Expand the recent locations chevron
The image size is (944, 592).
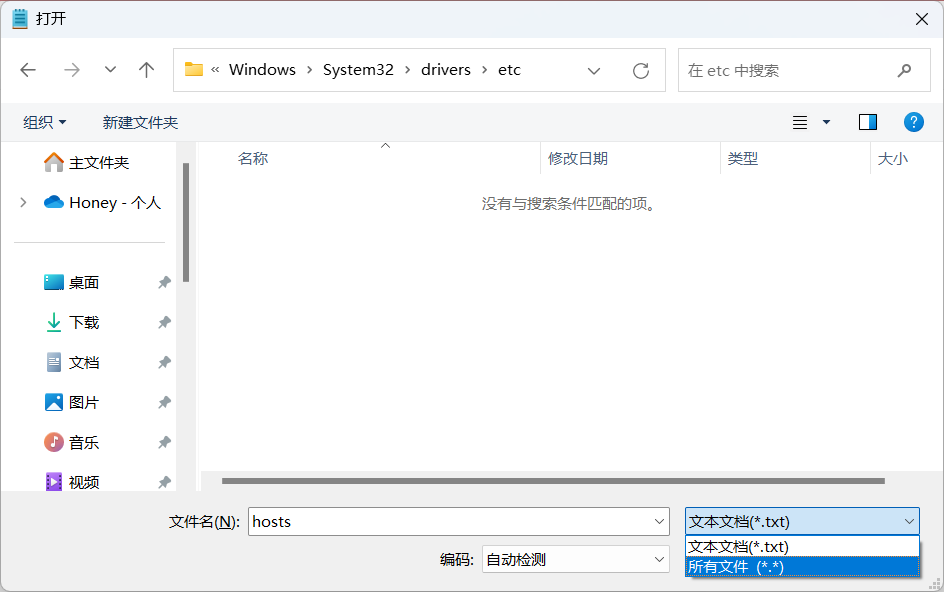click(x=110, y=70)
